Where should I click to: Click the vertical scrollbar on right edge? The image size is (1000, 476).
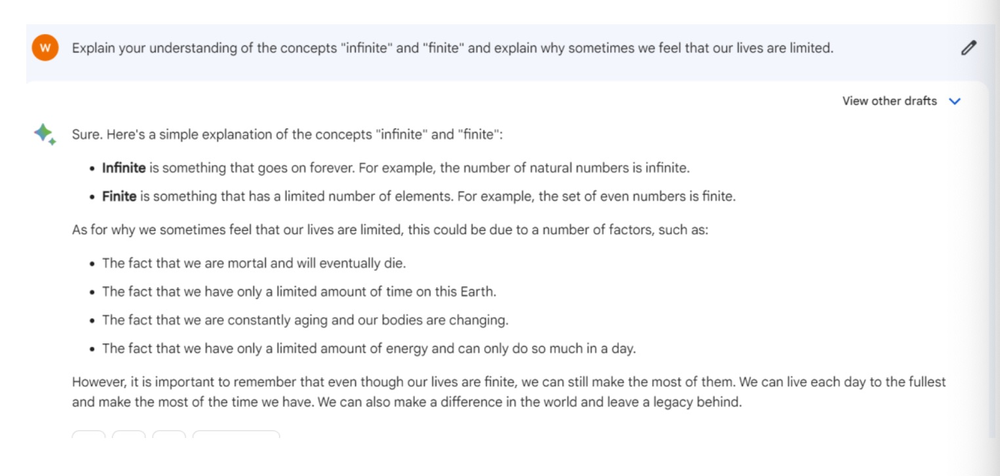[990, 238]
